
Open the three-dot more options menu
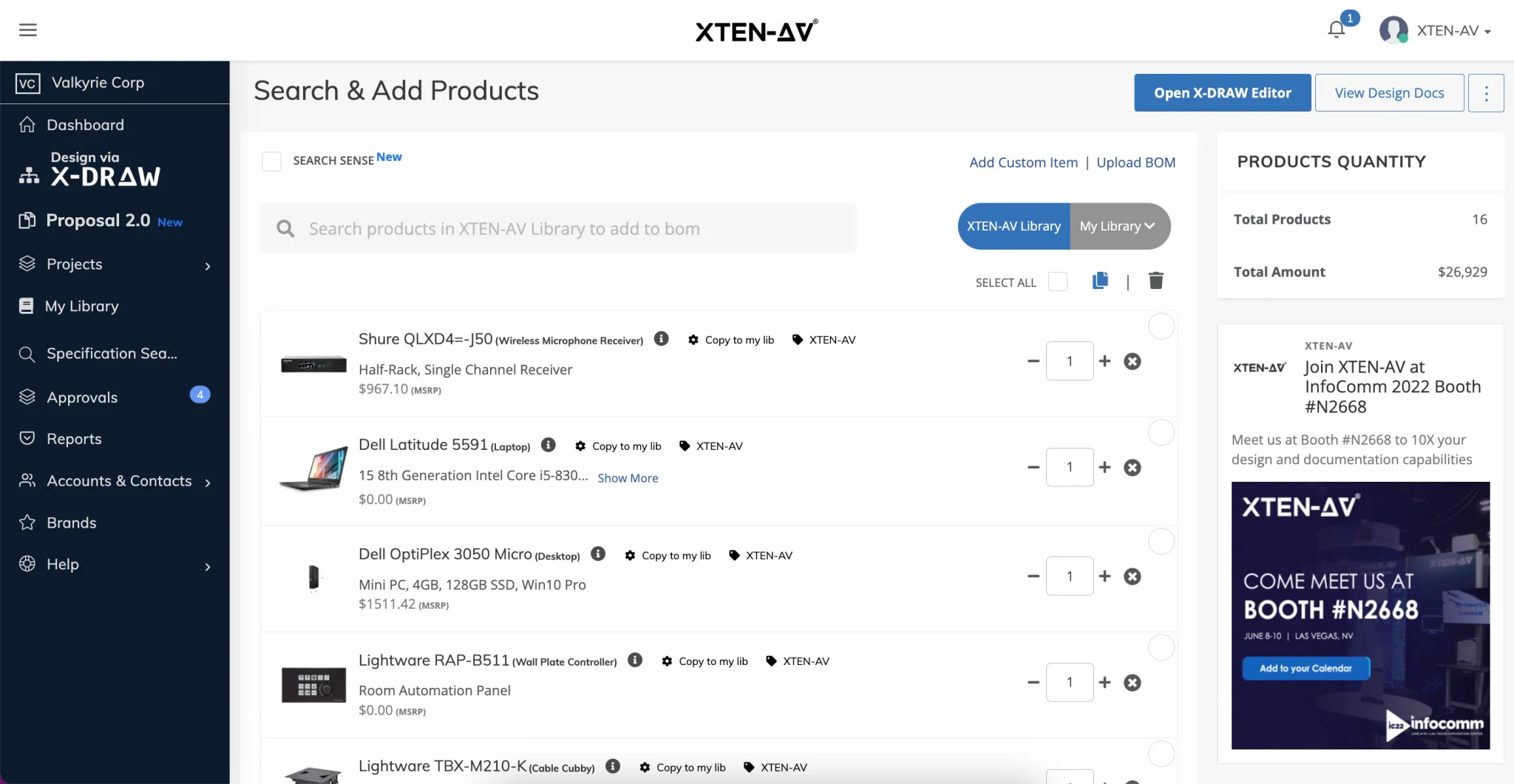tap(1486, 93)
